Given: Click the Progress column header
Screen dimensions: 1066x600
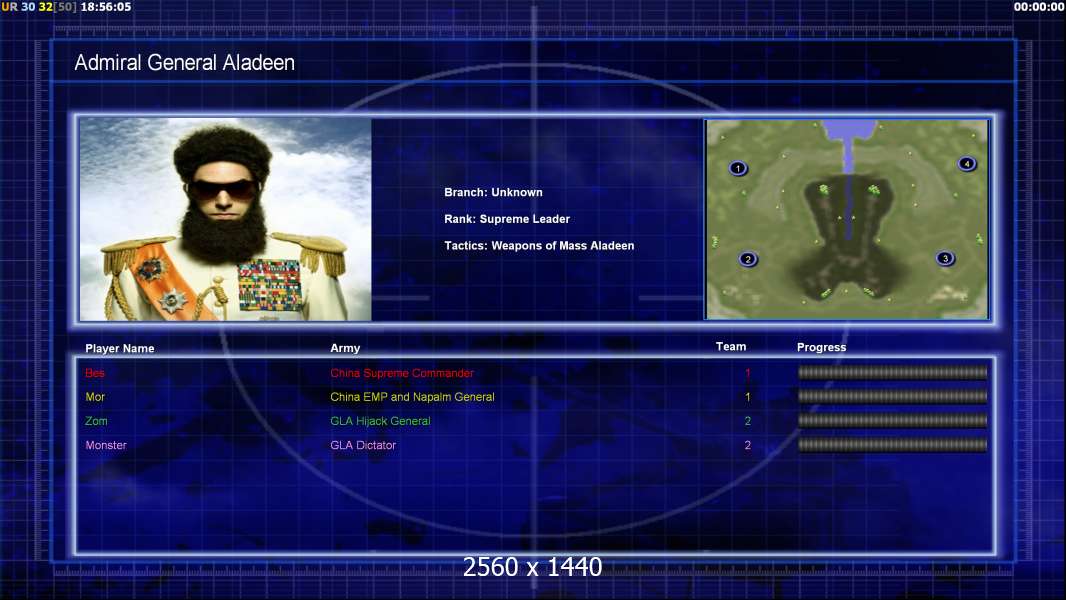Looking at the screenshot, I should pos(821,347).
